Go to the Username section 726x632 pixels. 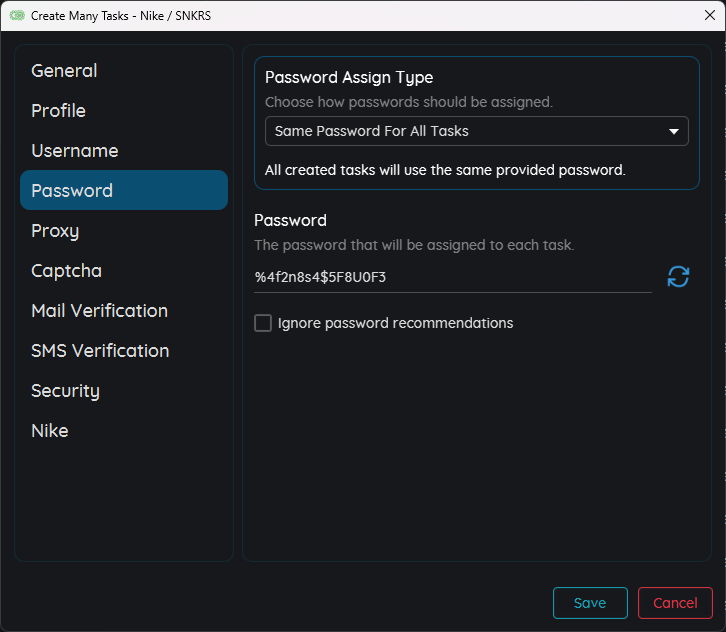75,151
